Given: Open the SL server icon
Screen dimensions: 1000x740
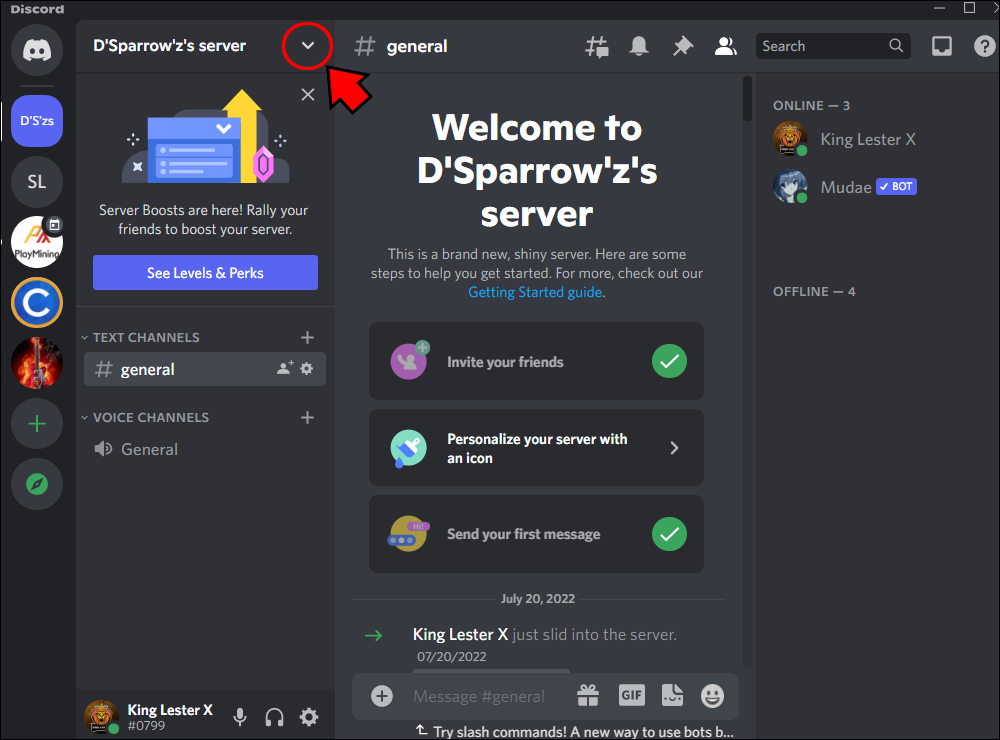Looking at the screenshot, I should pyautogui.click(x=37, y=182).
